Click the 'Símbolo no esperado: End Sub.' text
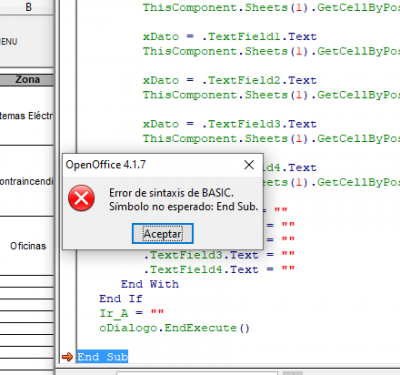Viewport: 400px width, 375px height. tap(184, 207)
